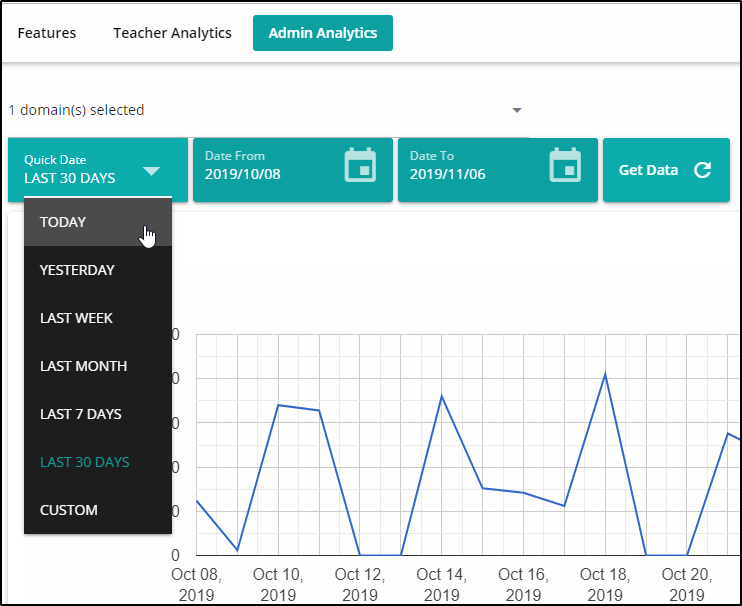
Task: Click the Oct 10, 2019 axis label
Action: coord(278,584)
